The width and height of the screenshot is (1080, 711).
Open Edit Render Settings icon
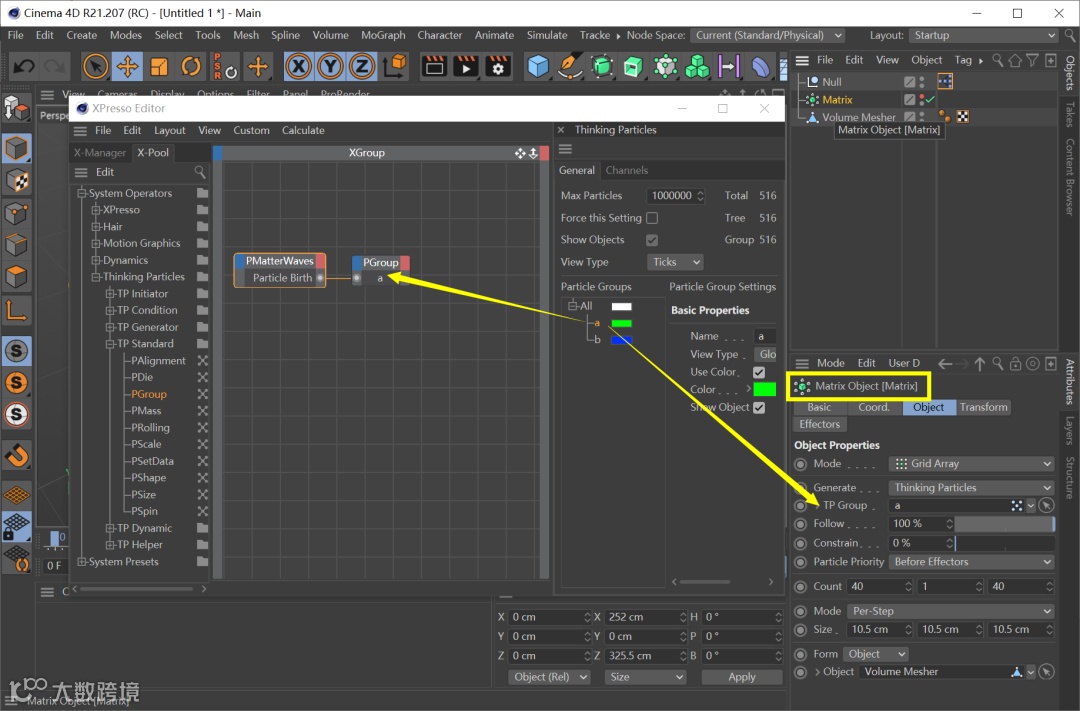(498, 67)
